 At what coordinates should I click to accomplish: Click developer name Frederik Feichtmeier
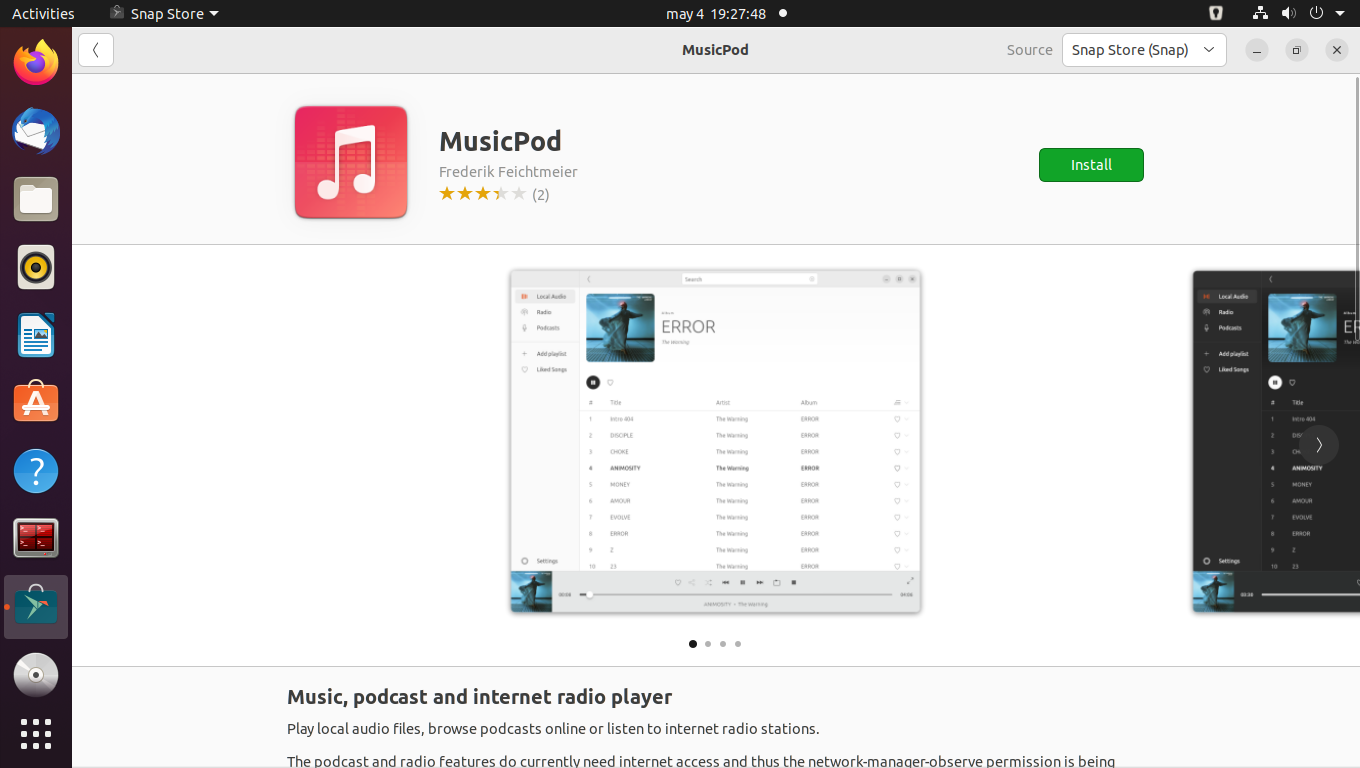pos(508,172)
